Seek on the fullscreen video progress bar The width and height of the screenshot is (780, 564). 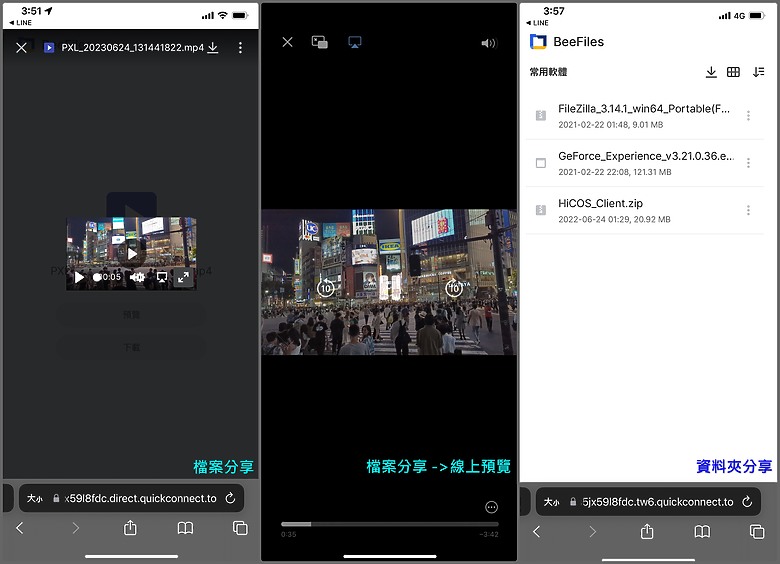[x=390, y=524]
